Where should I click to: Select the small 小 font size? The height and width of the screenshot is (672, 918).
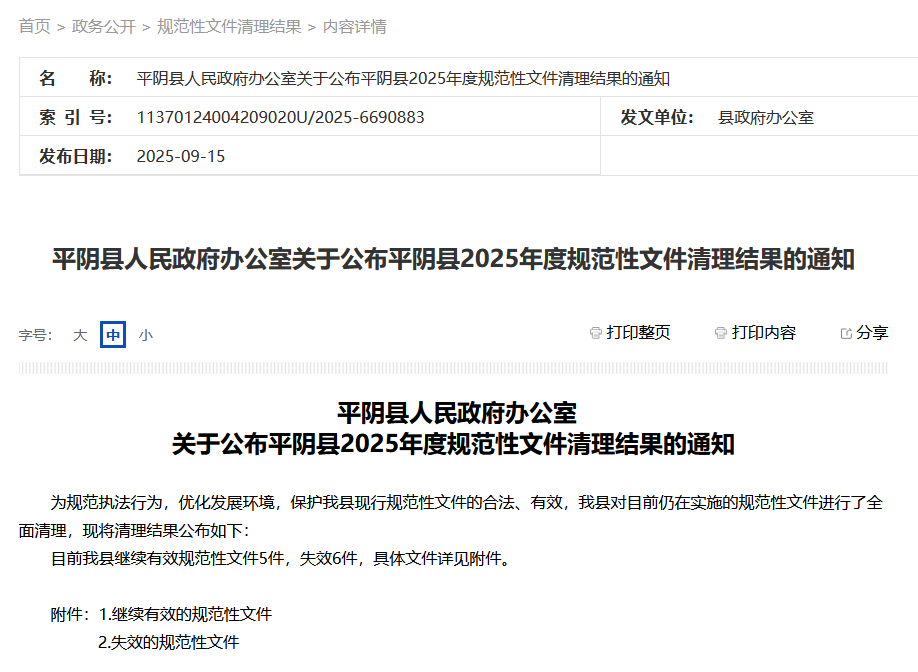click(145, 335)
